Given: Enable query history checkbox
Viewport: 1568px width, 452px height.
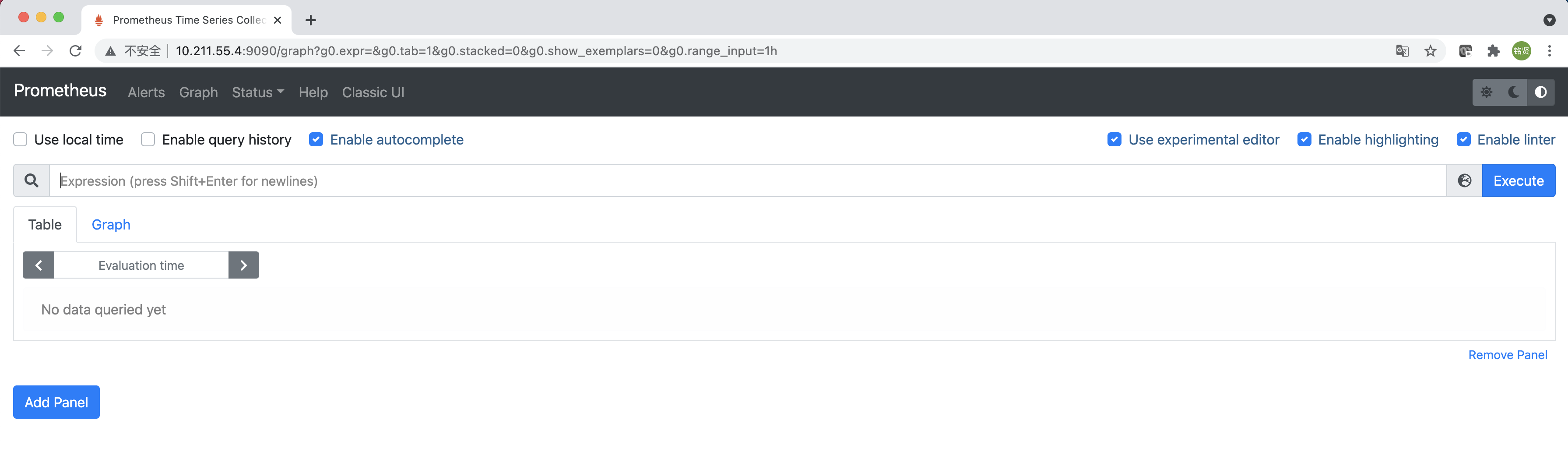Looking at the screenshot, I should coord(148,140).
